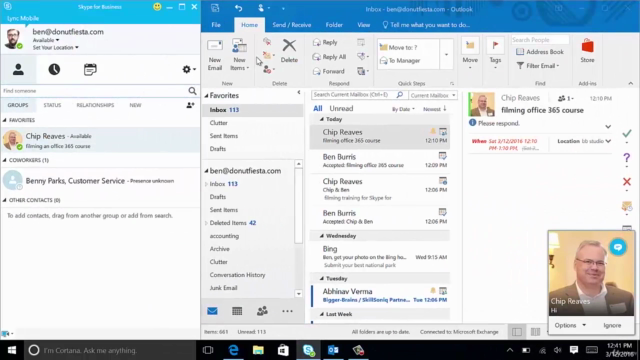Click the chat bubble on Chip Reaves toast
The height and width of the screenshot is (360, 640).
coord(618,247)
